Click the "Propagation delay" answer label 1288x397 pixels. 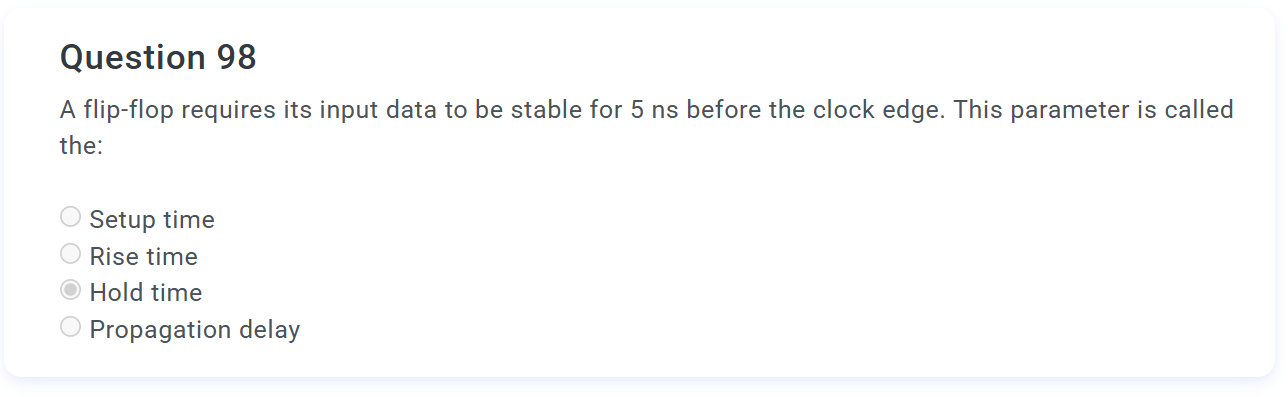195,329
